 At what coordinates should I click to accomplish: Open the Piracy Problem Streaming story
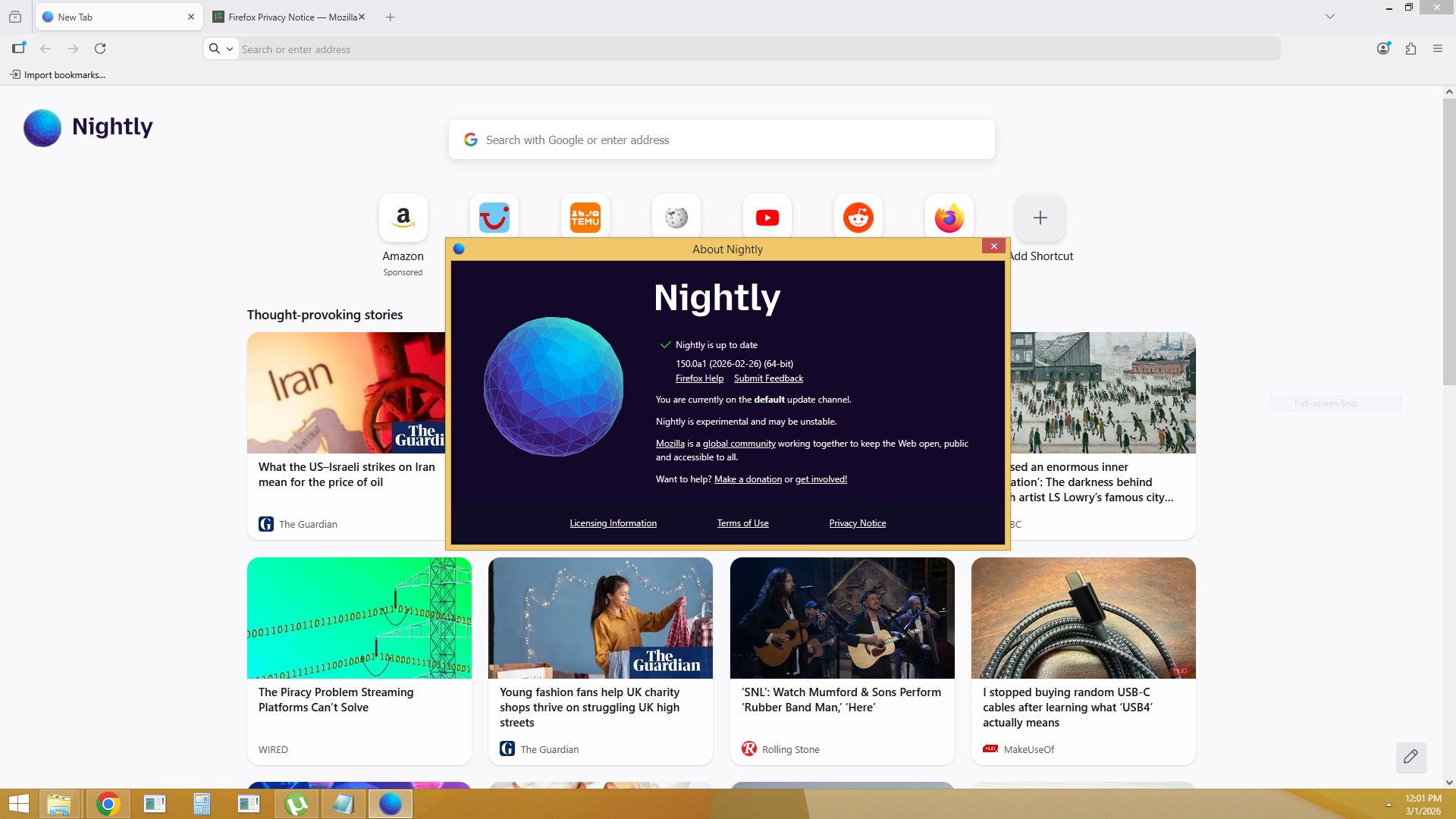point(359,661)
